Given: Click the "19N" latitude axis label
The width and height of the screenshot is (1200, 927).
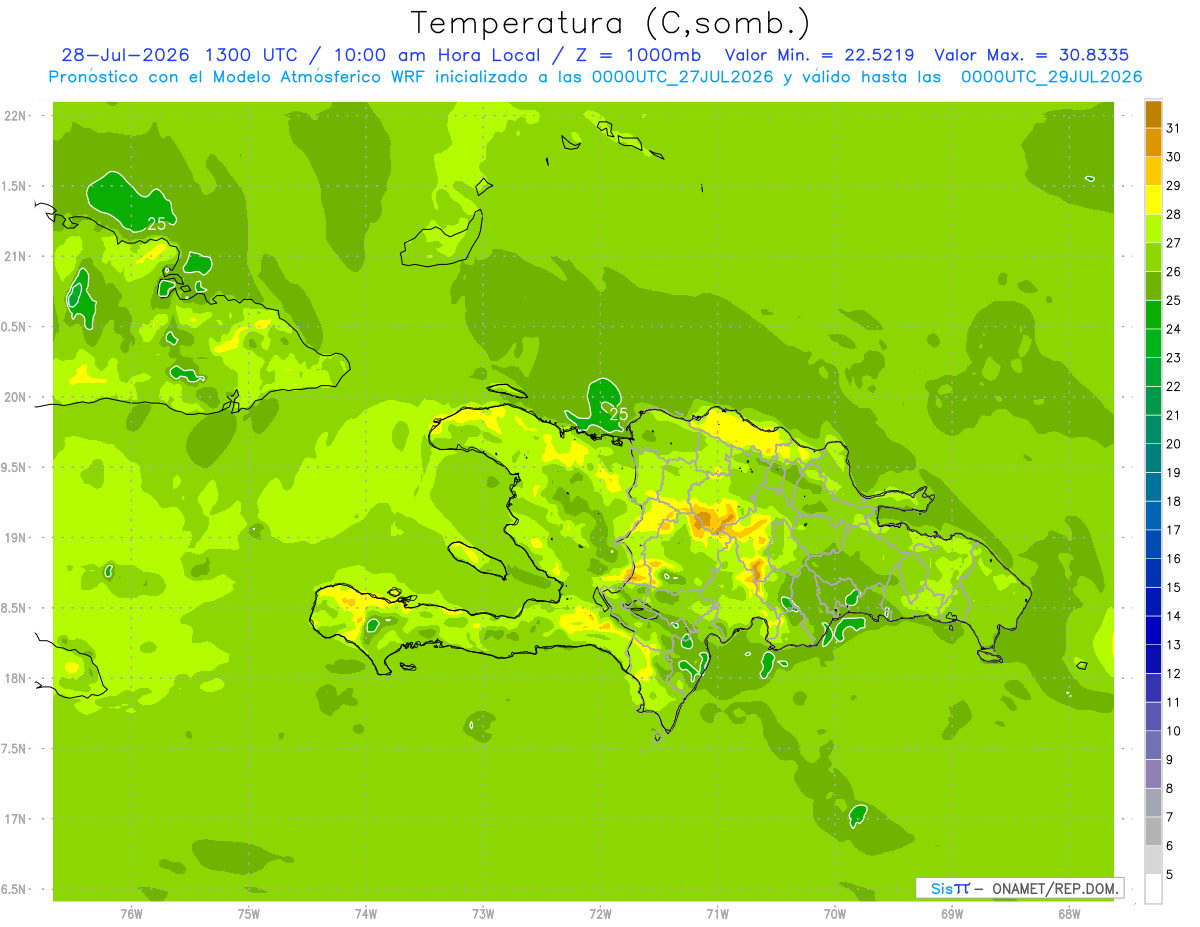Looking at the screenshot, I should pyautogui.click(x=15, y=538).
